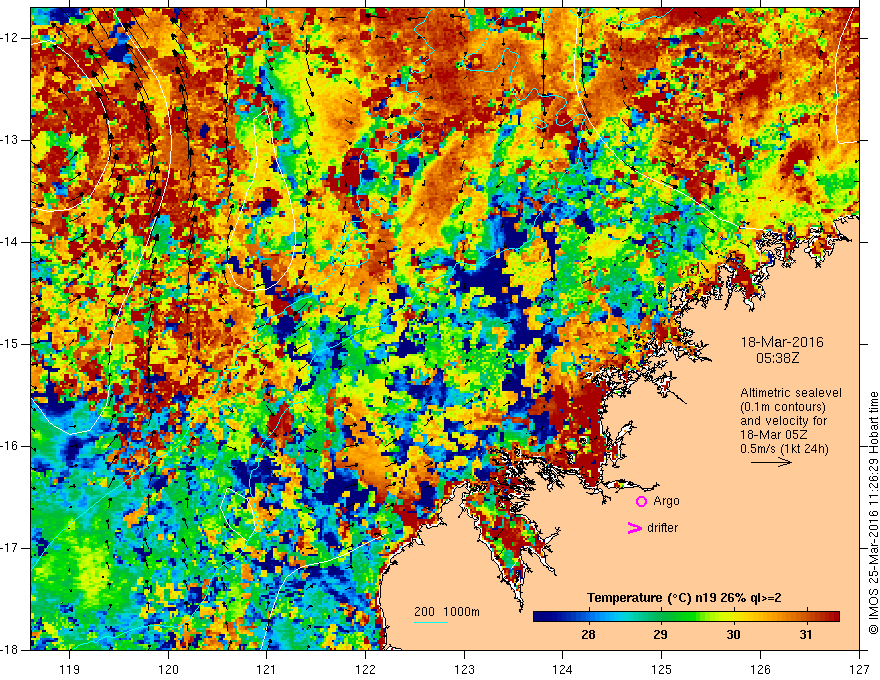The height and width of the screenshot is (680, 880).
Task: Click longitude label '122' on the axis
Action: [x=365, y=669]
